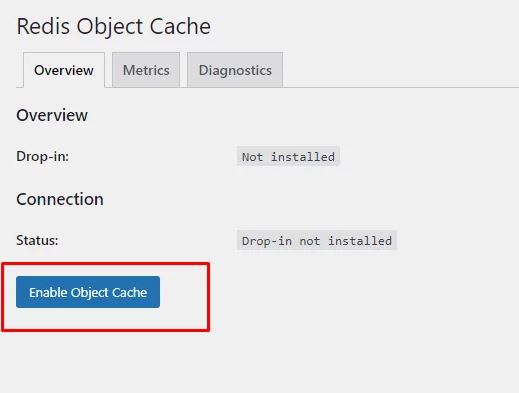Select the Overview tab
The image size is (519, 393).
[x=64, y=70]
